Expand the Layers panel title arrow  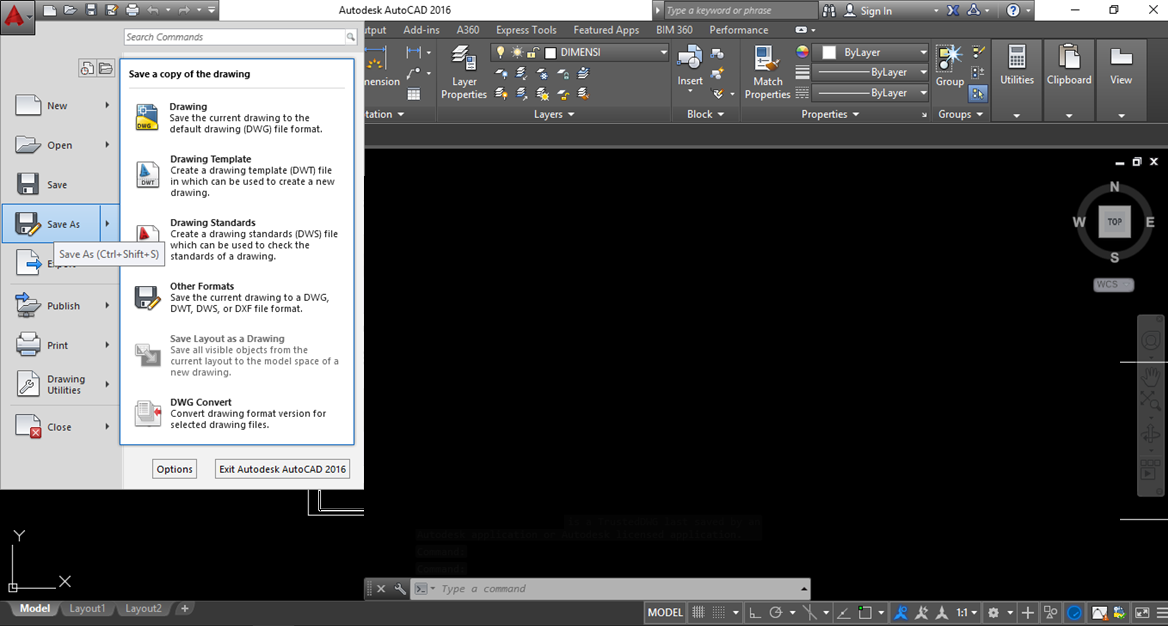(571, 115)
